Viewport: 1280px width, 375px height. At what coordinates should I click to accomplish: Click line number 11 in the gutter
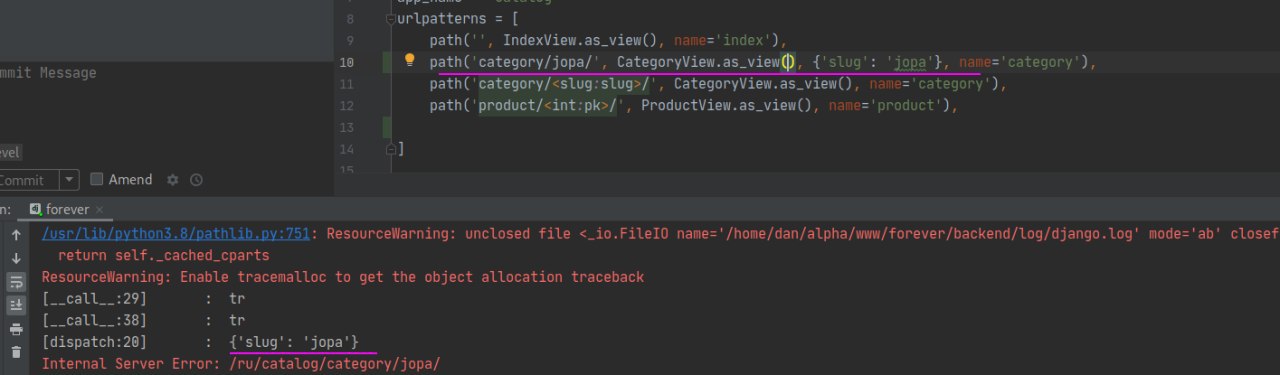click(346, 84)
